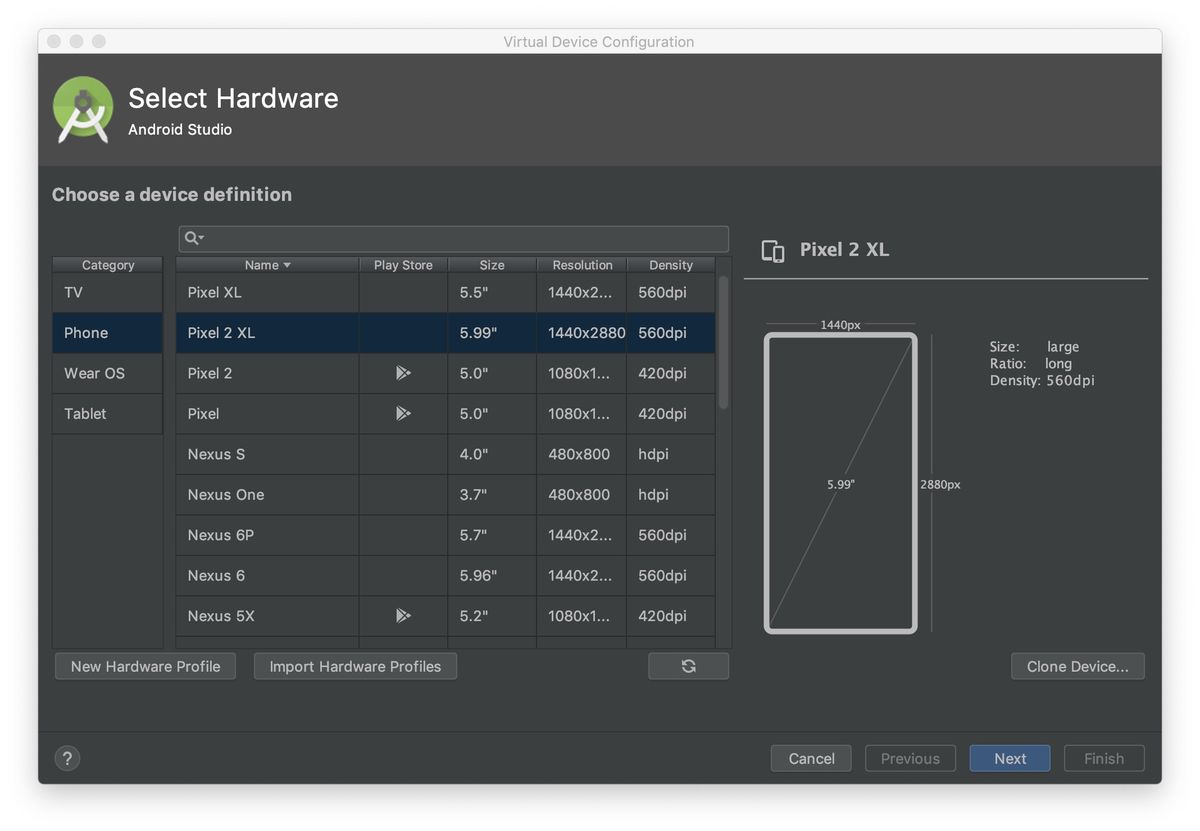Click New Hardware Profile button

click(146, 666)
